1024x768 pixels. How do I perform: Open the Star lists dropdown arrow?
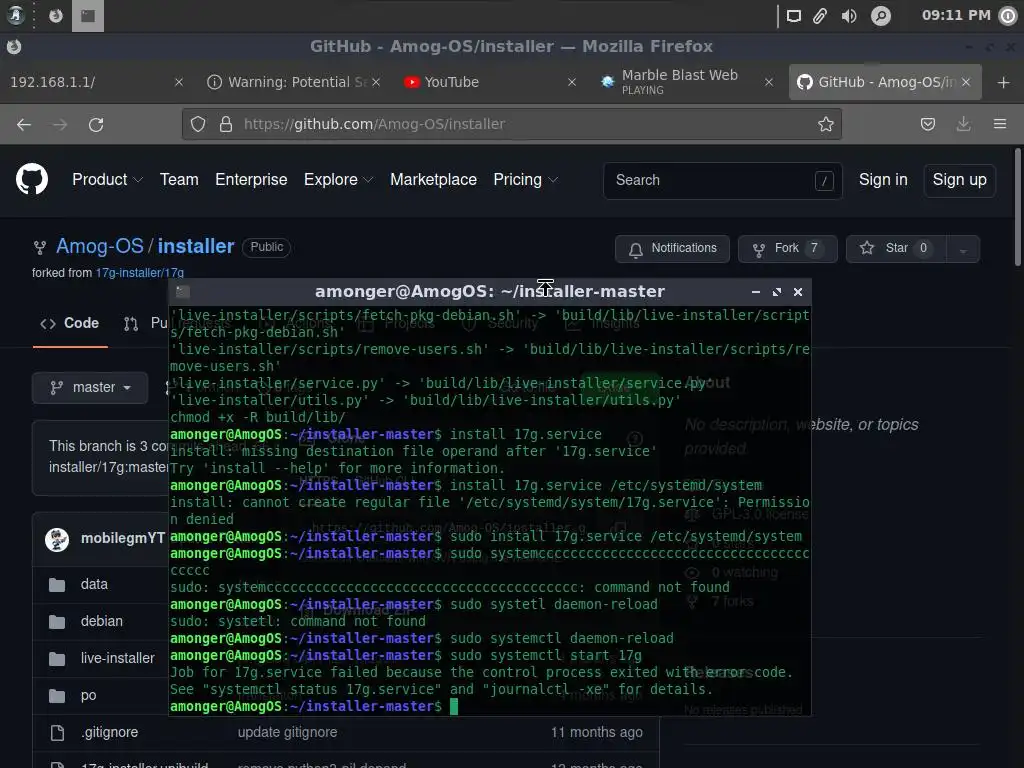tap(963, 249)
